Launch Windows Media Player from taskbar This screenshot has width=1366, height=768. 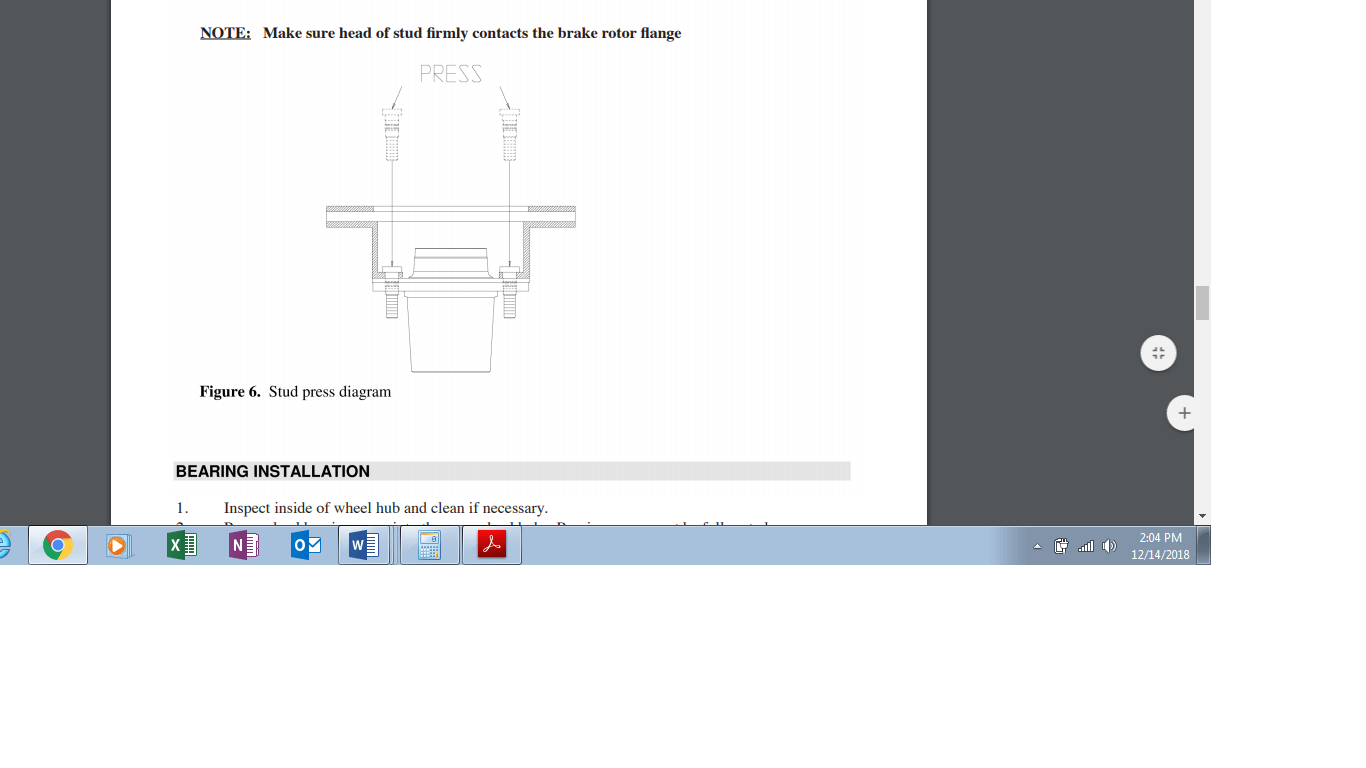(119, 546)
